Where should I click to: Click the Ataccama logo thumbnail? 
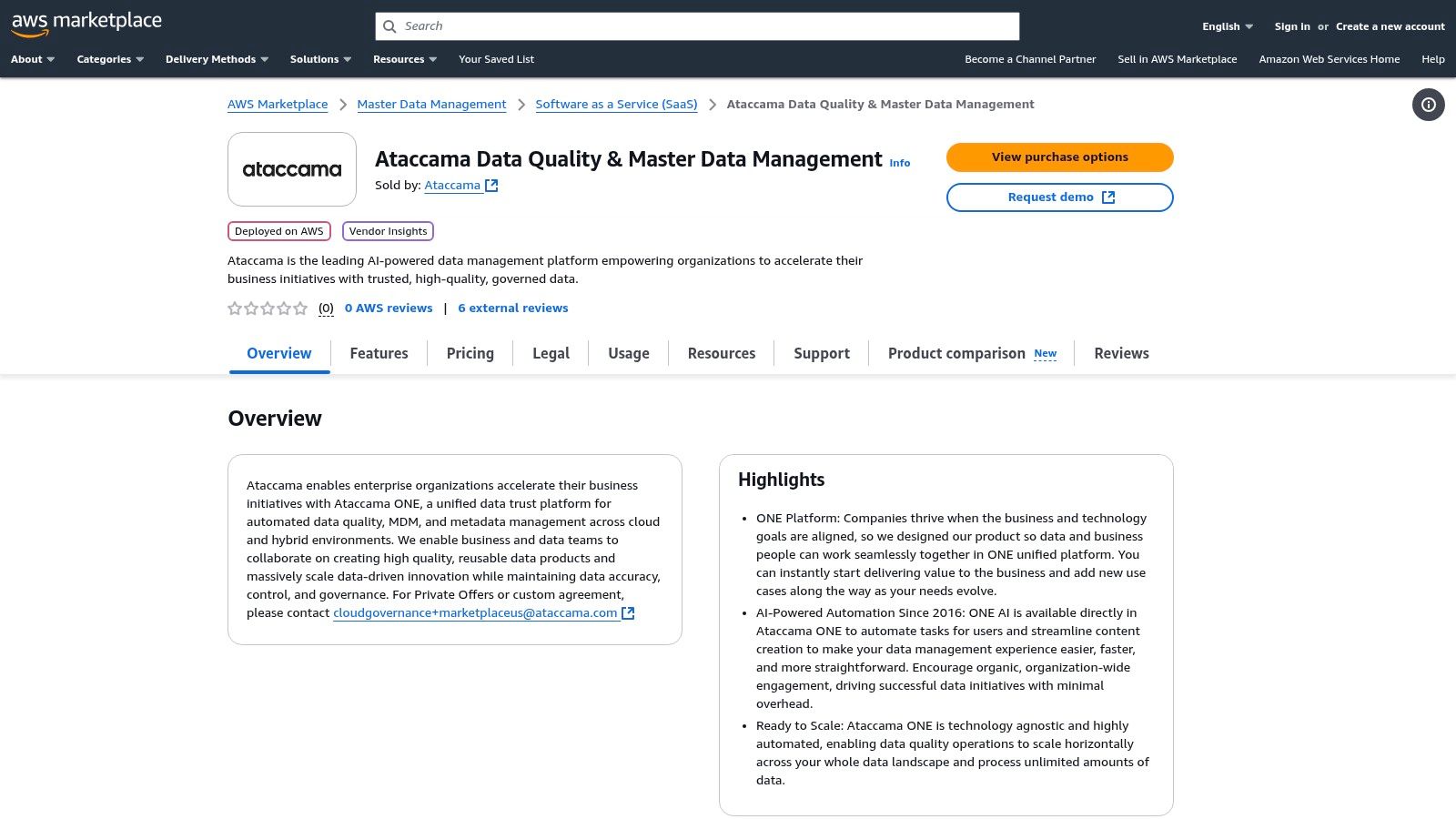coord(292,169)
